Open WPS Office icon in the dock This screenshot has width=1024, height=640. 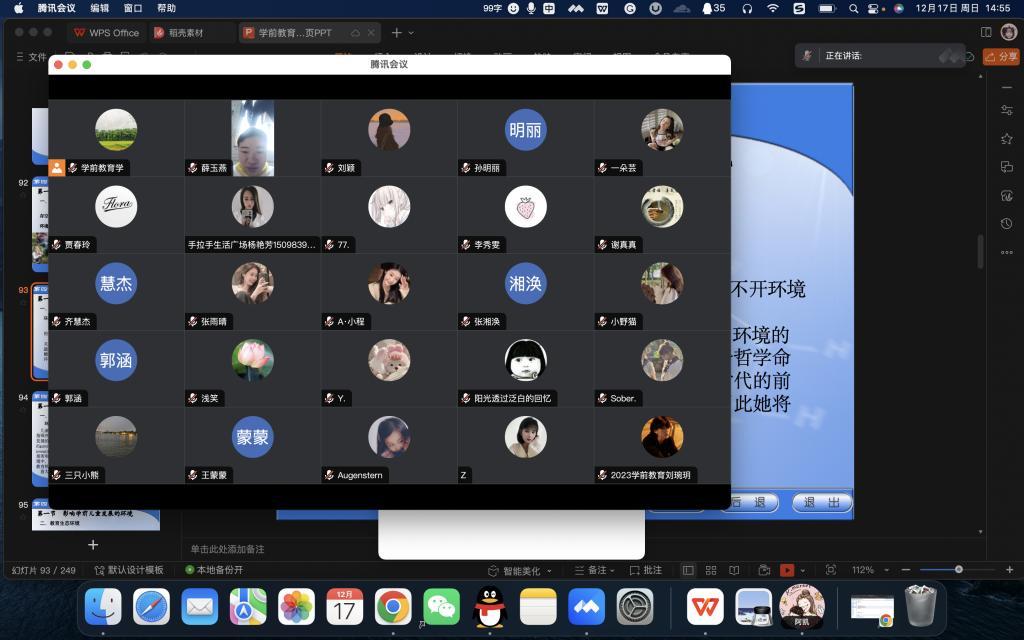pyautogui.click(x=705, y=606)
